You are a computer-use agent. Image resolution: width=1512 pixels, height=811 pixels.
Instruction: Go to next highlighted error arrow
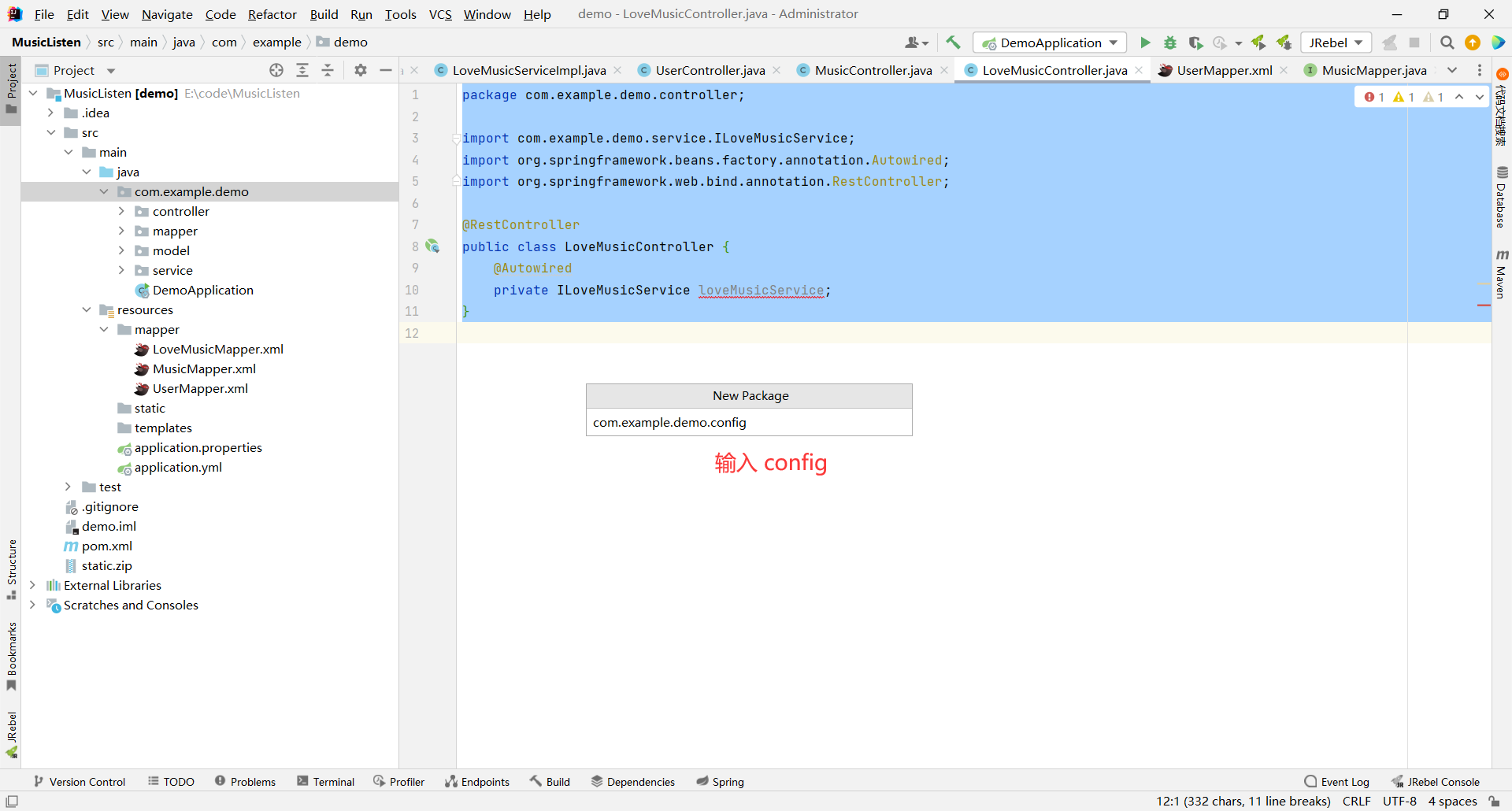[x=1480, y=97]
